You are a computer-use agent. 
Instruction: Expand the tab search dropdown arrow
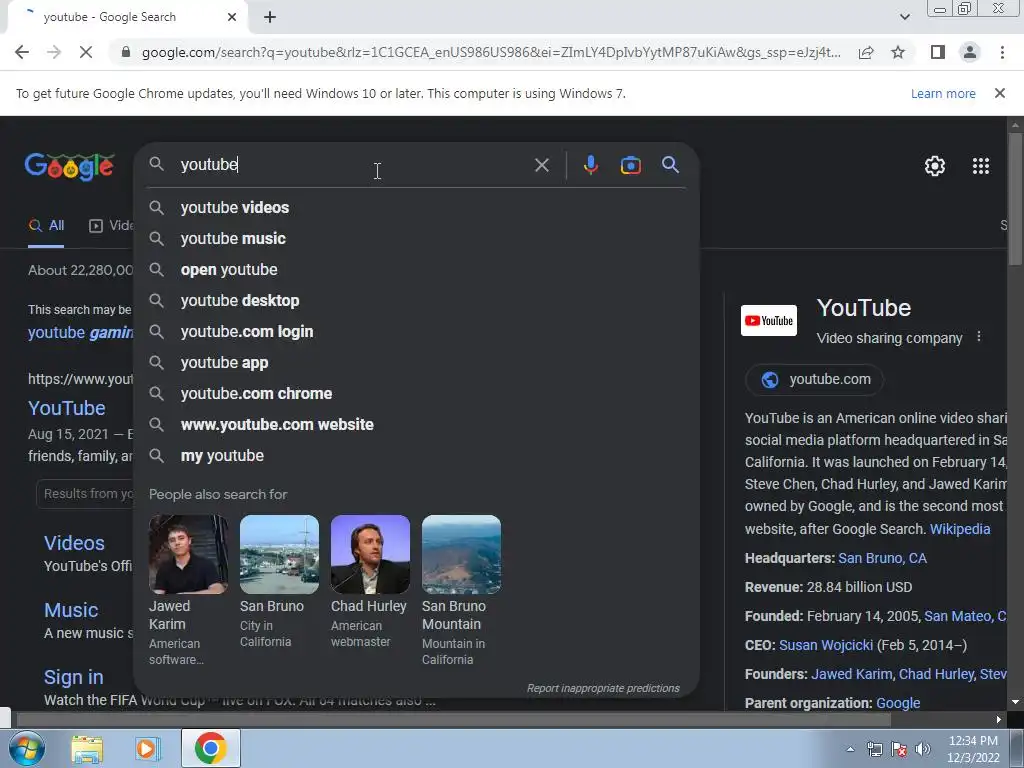(904, 17)
